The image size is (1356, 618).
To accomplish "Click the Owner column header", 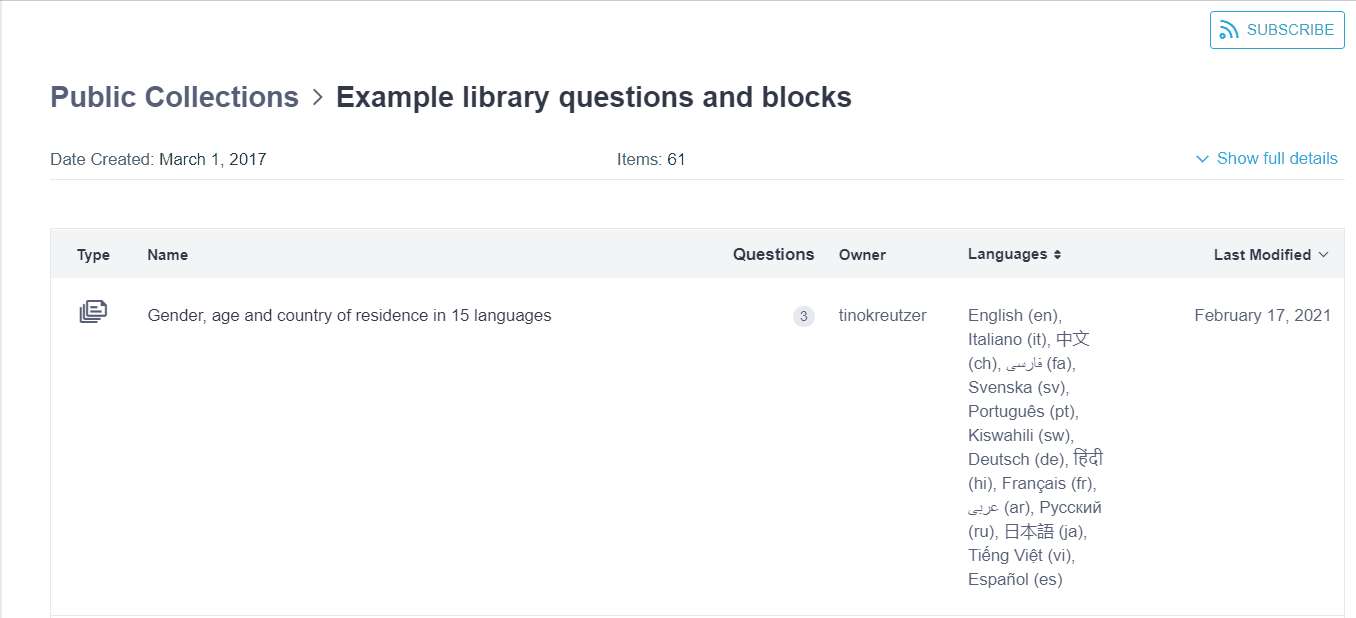I will (862, 255).
